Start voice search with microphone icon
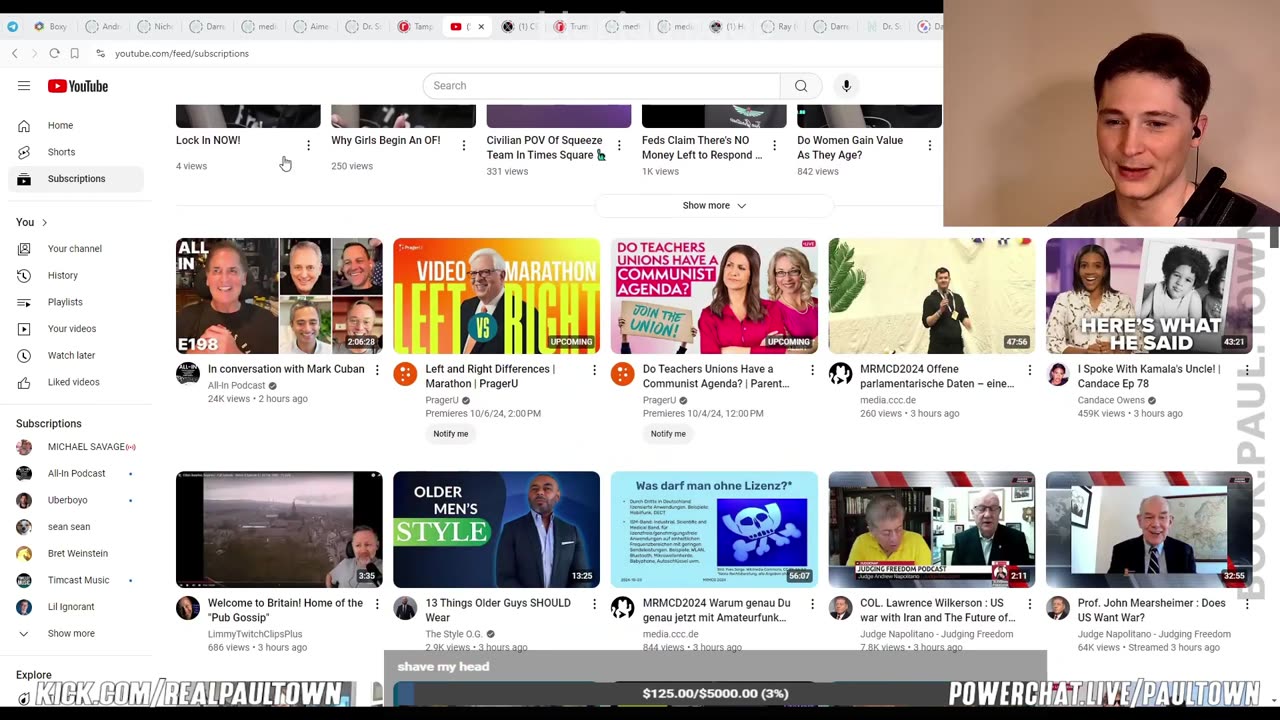The height and width of the screenshot is (720, 1280). click(x=846, y=86)
